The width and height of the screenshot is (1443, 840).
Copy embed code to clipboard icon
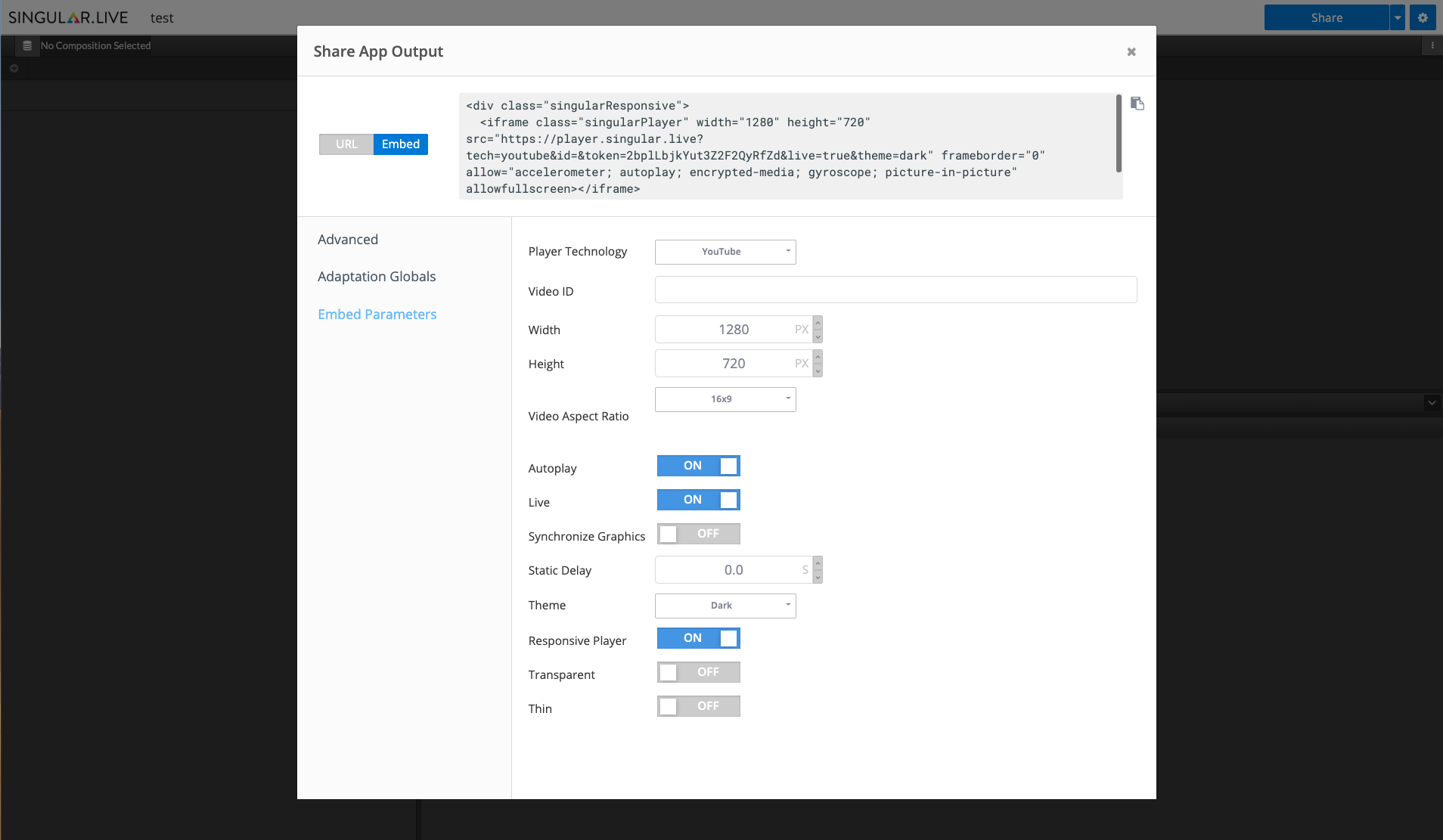point(1137,104)
